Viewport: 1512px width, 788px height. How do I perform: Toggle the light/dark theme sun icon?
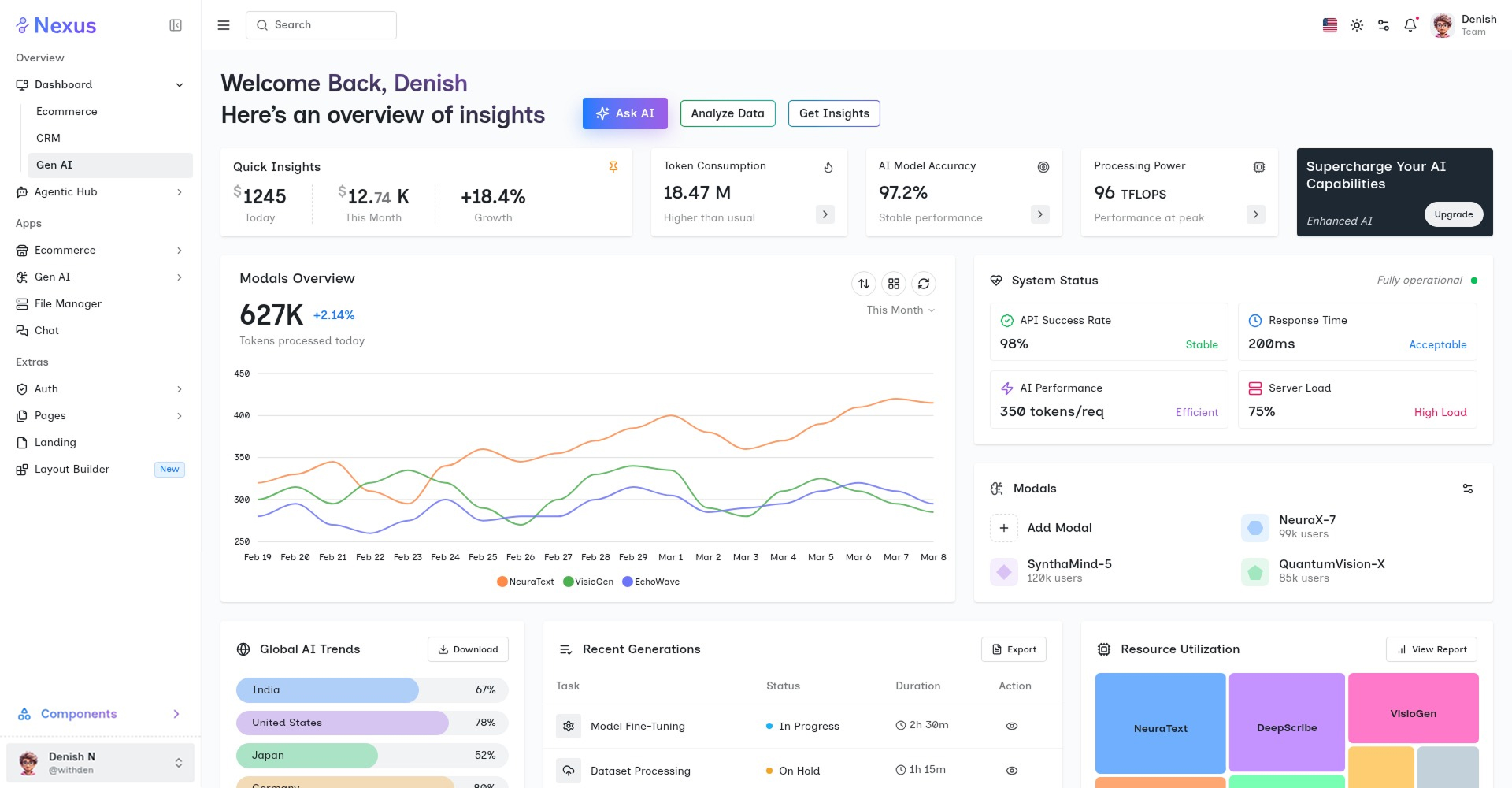[1357, 25]
